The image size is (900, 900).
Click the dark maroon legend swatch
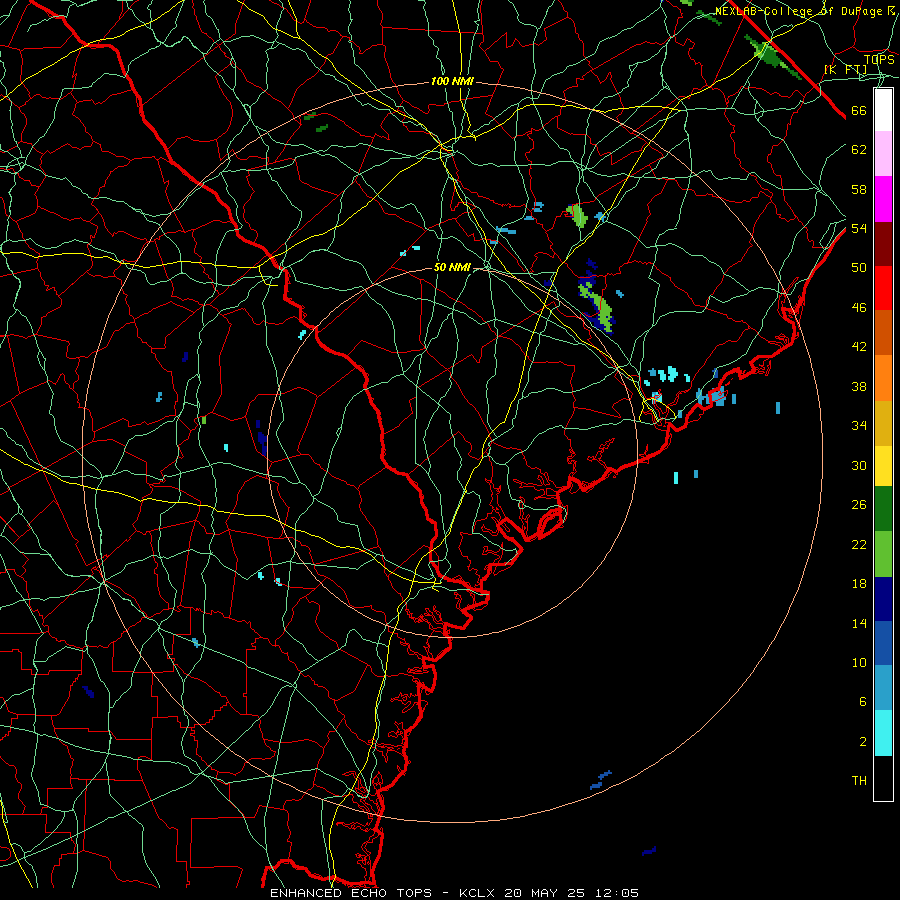tap(883, 244)
